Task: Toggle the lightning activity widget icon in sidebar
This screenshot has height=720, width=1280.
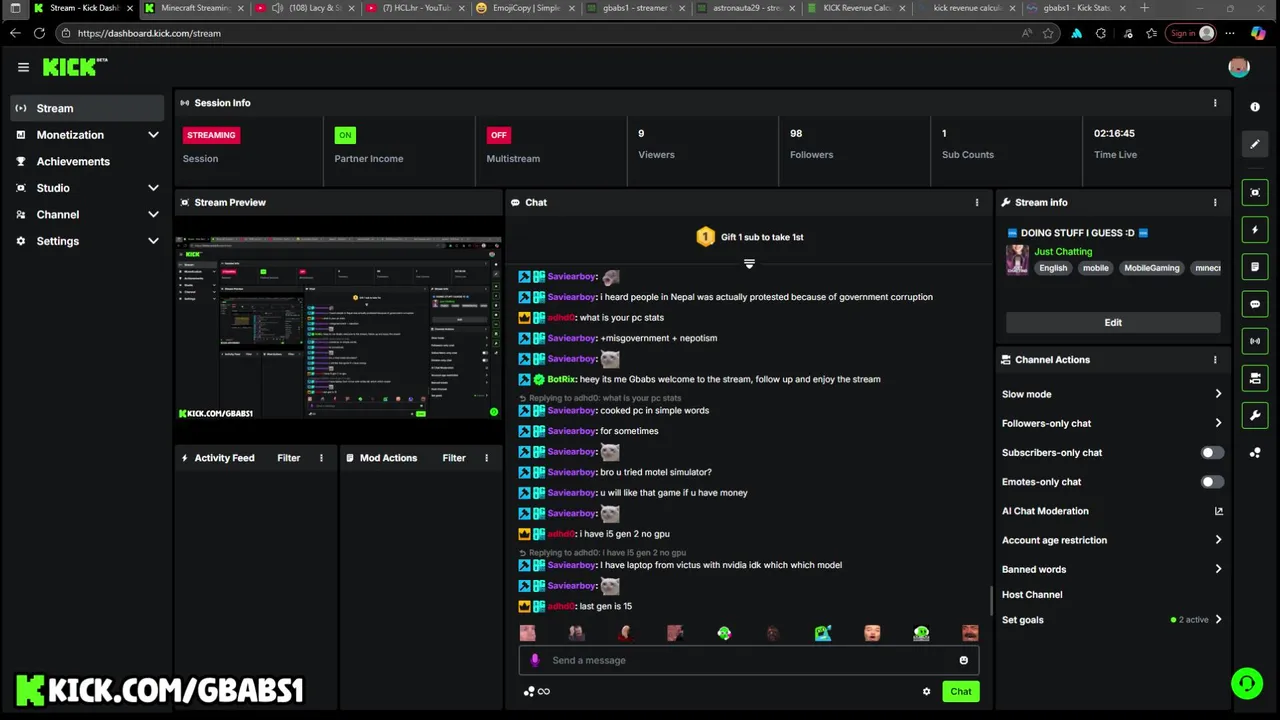Action: pyautogui.click(x=1255, y=230)
